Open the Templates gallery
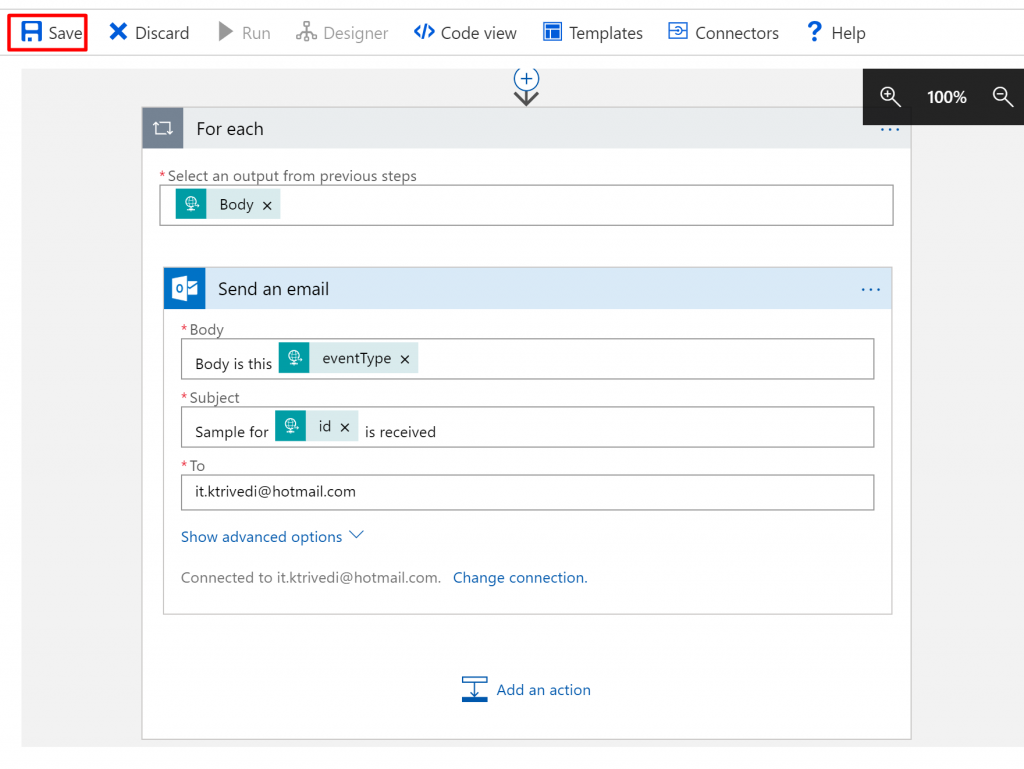The image size is (1024, 769). [x=592, y=33]
